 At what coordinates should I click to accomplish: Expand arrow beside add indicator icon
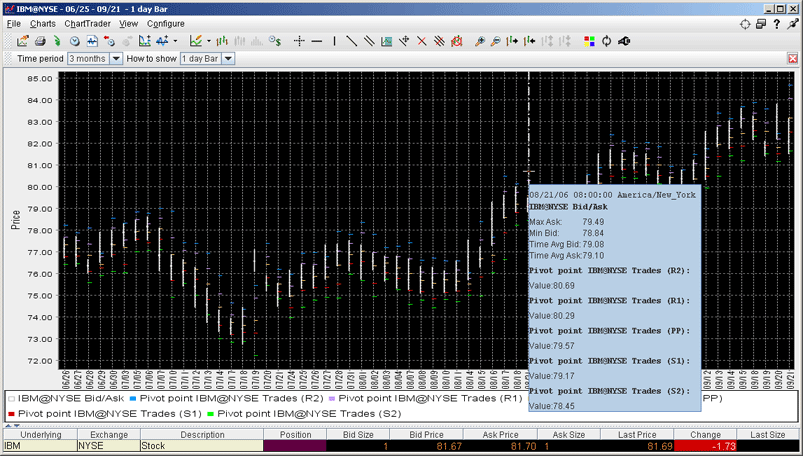175,41
